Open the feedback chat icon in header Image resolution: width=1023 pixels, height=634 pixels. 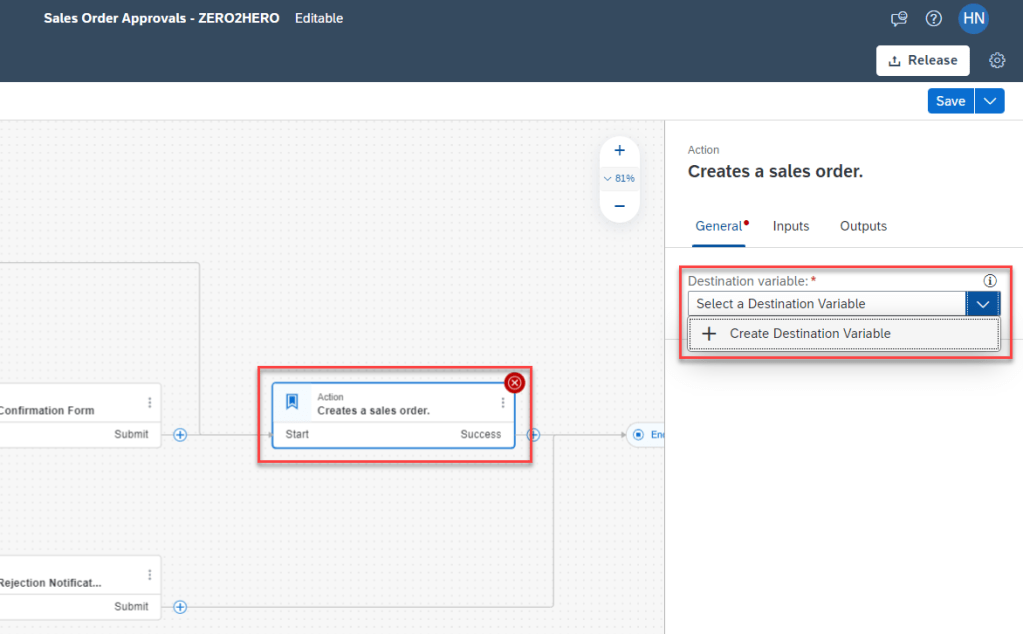pyautogui.click(x=899, y=18)
